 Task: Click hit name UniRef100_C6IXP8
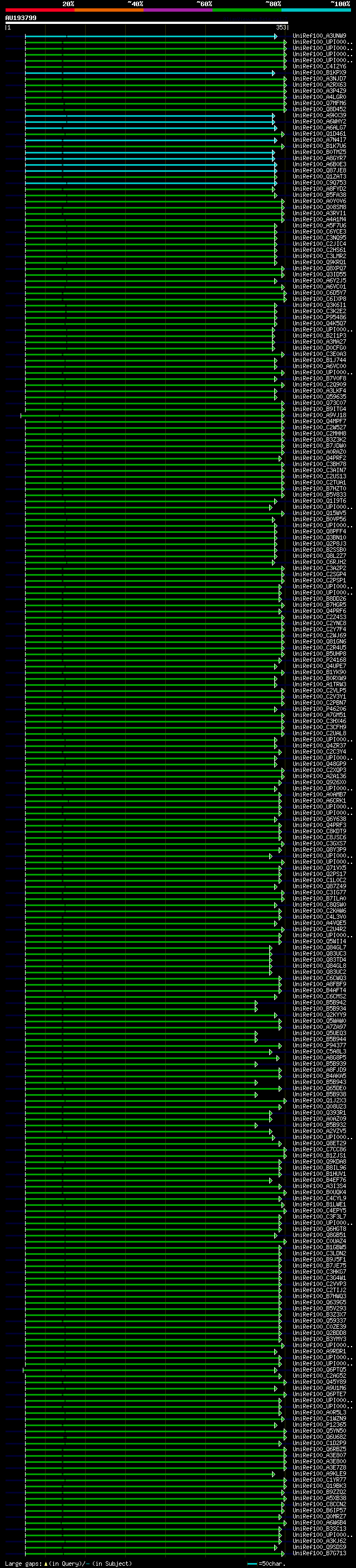click(x=319, y=299)
